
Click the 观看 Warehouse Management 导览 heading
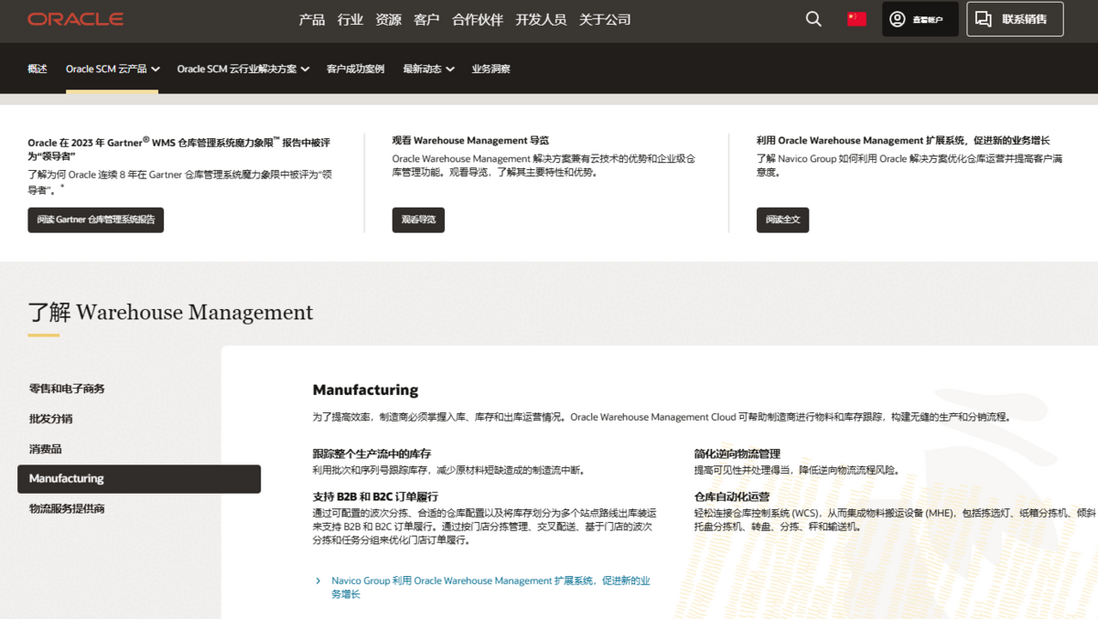[470, 141]
